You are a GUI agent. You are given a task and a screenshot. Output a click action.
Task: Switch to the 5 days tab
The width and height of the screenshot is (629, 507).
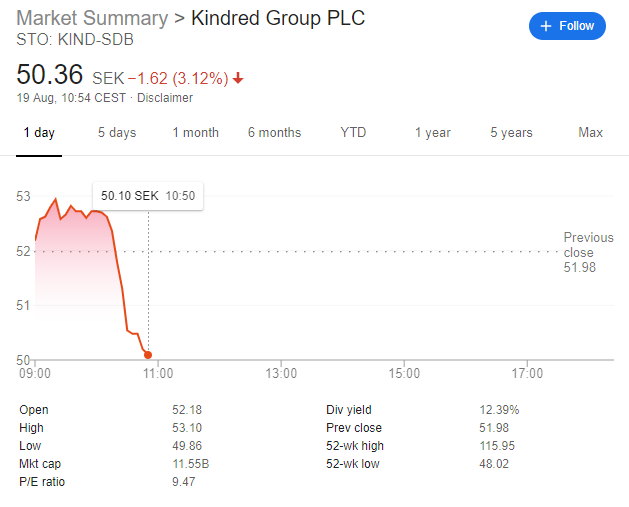[117, 133]
